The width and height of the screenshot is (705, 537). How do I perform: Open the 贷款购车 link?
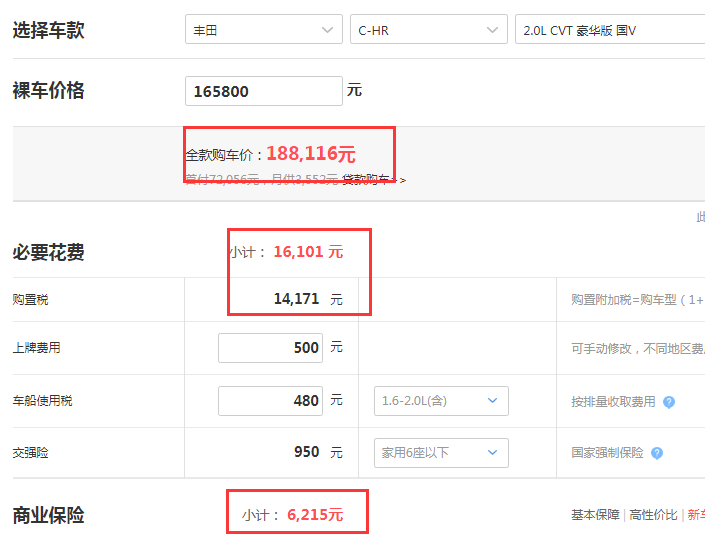374,180
